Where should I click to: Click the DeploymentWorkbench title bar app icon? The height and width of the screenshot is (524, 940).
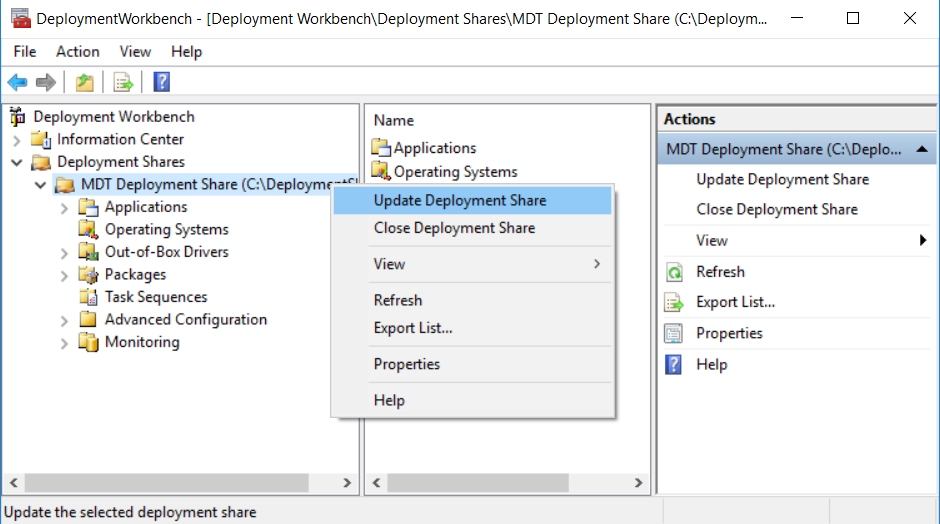20,18
